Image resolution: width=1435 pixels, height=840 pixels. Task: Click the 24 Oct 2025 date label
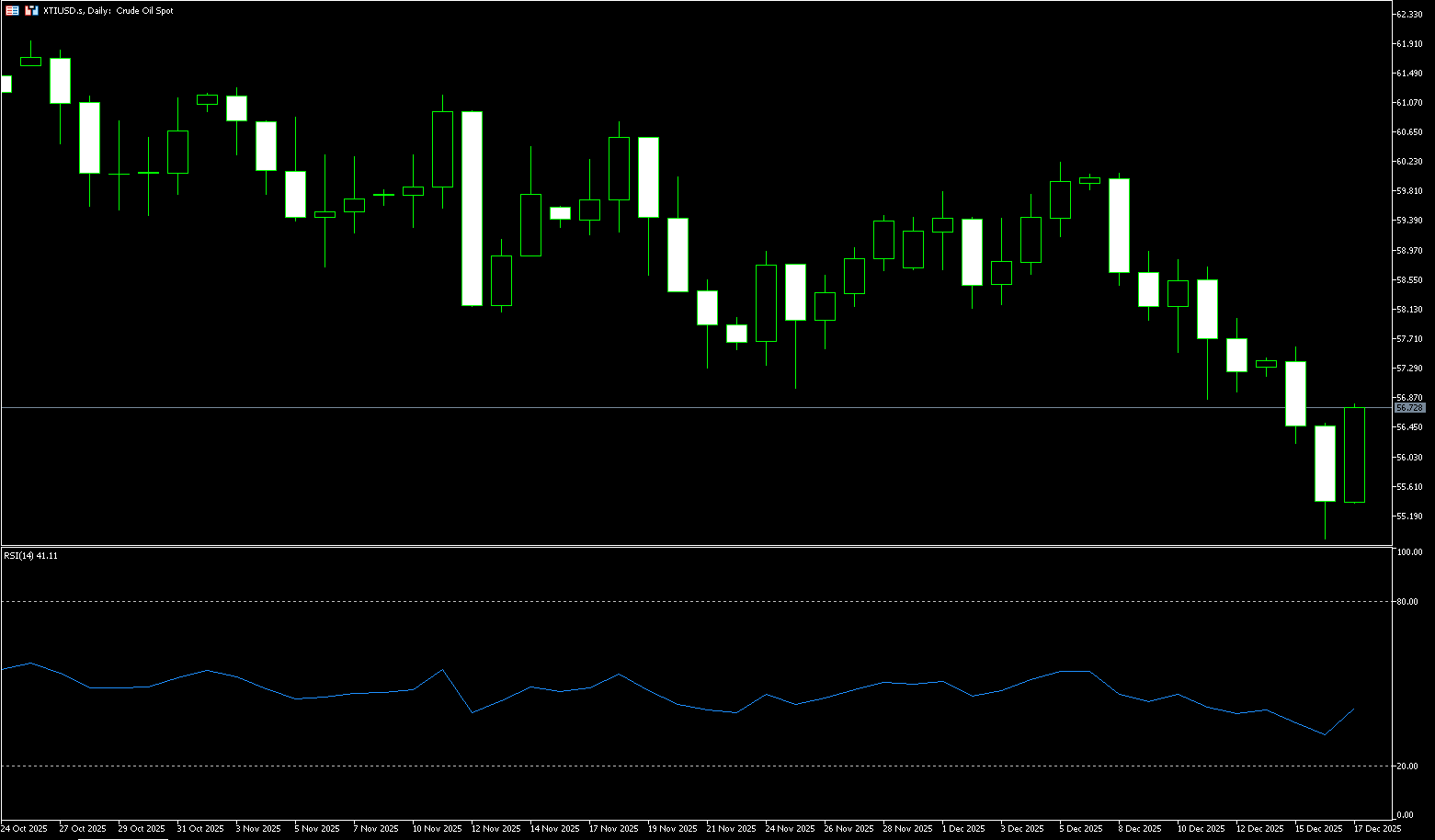pos(24,829)
